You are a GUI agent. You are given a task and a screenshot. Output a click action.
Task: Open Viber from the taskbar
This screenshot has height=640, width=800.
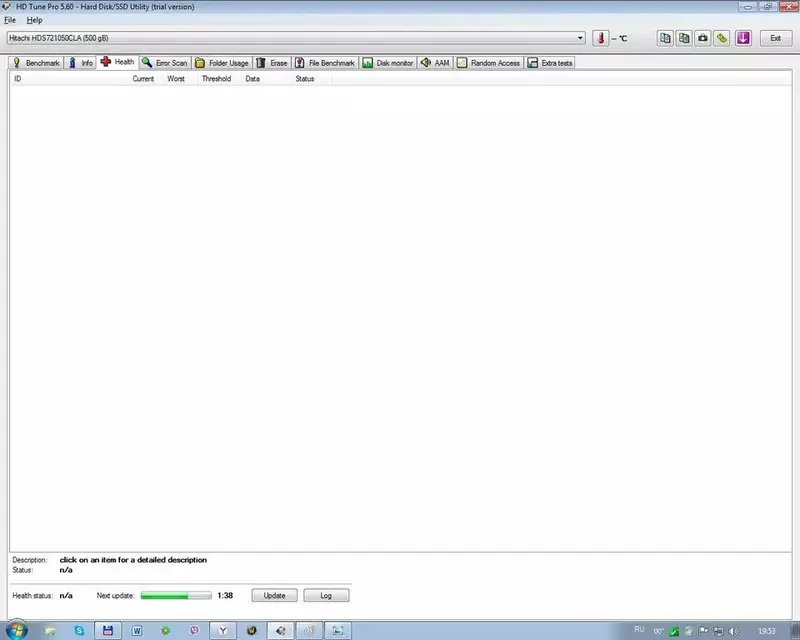click(x=194, y=631)
